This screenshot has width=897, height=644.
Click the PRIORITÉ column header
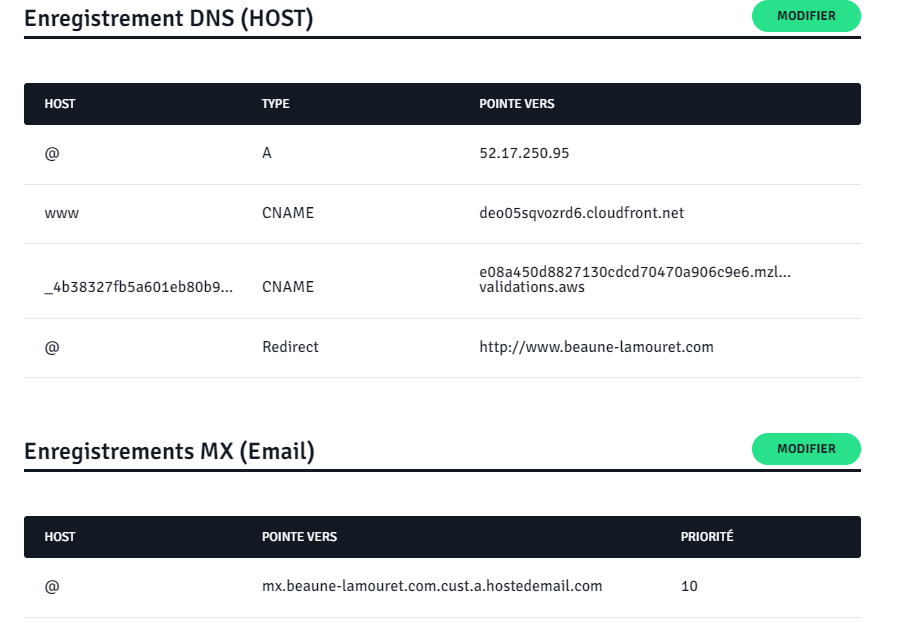pos(707,537)
